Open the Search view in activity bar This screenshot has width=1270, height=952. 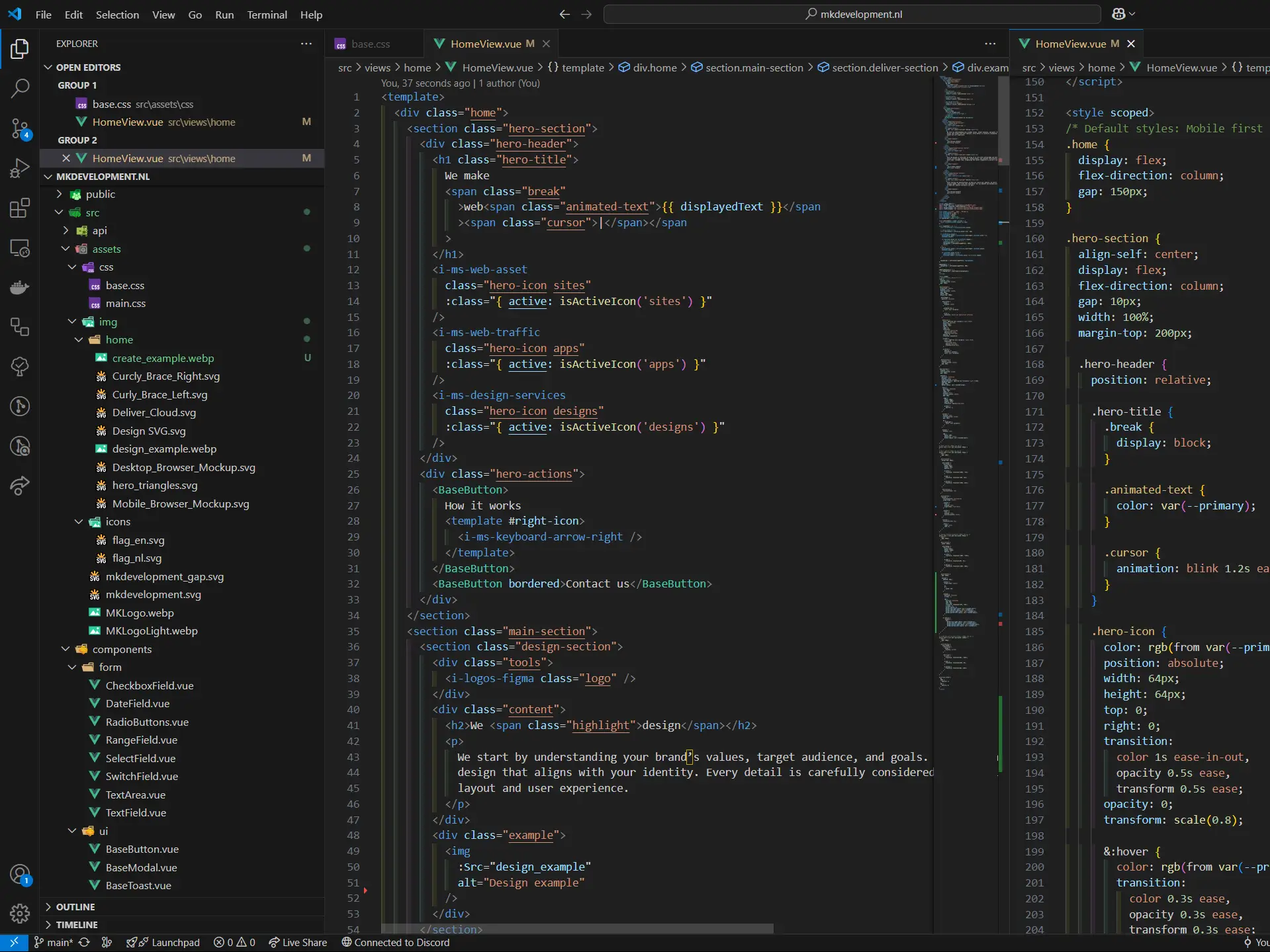click(x=20, y=88)
